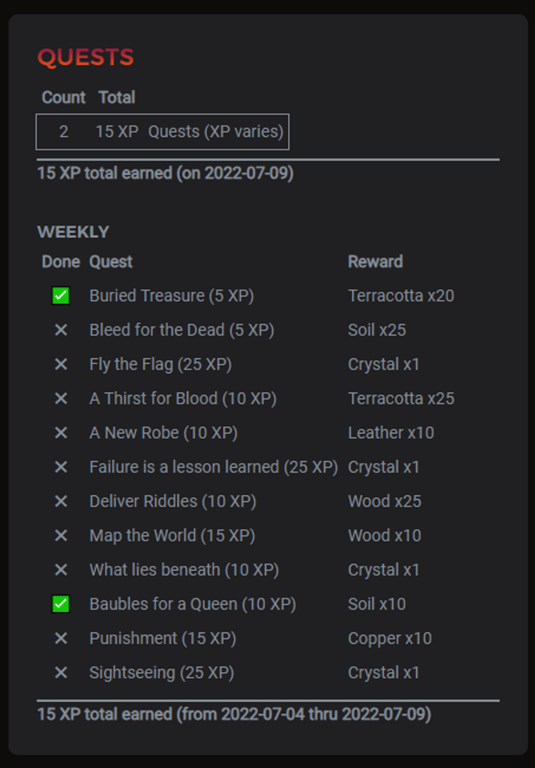Click the Quest column header

[x=111, y=262]
